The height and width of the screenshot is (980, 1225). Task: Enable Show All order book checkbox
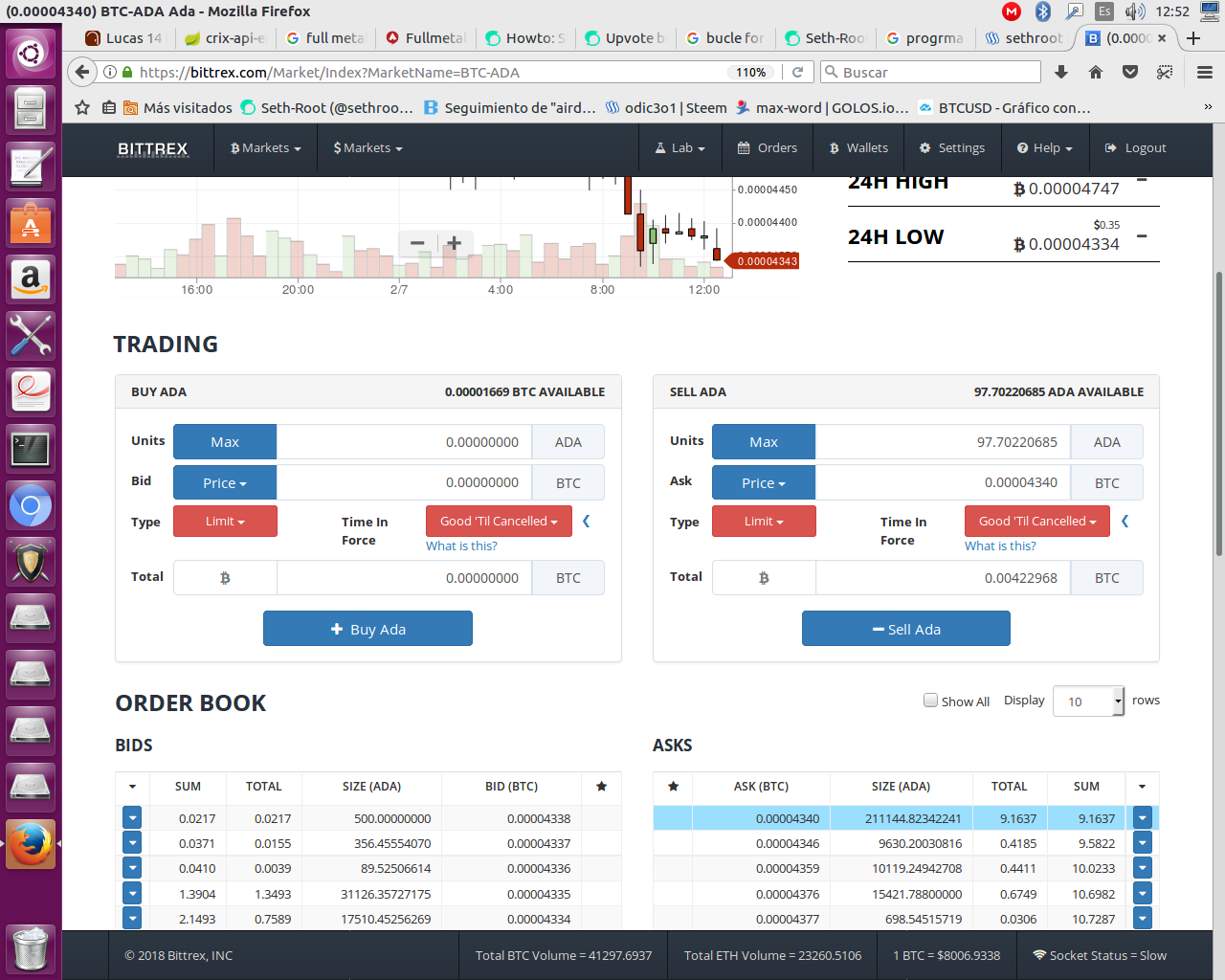[930, 700]
